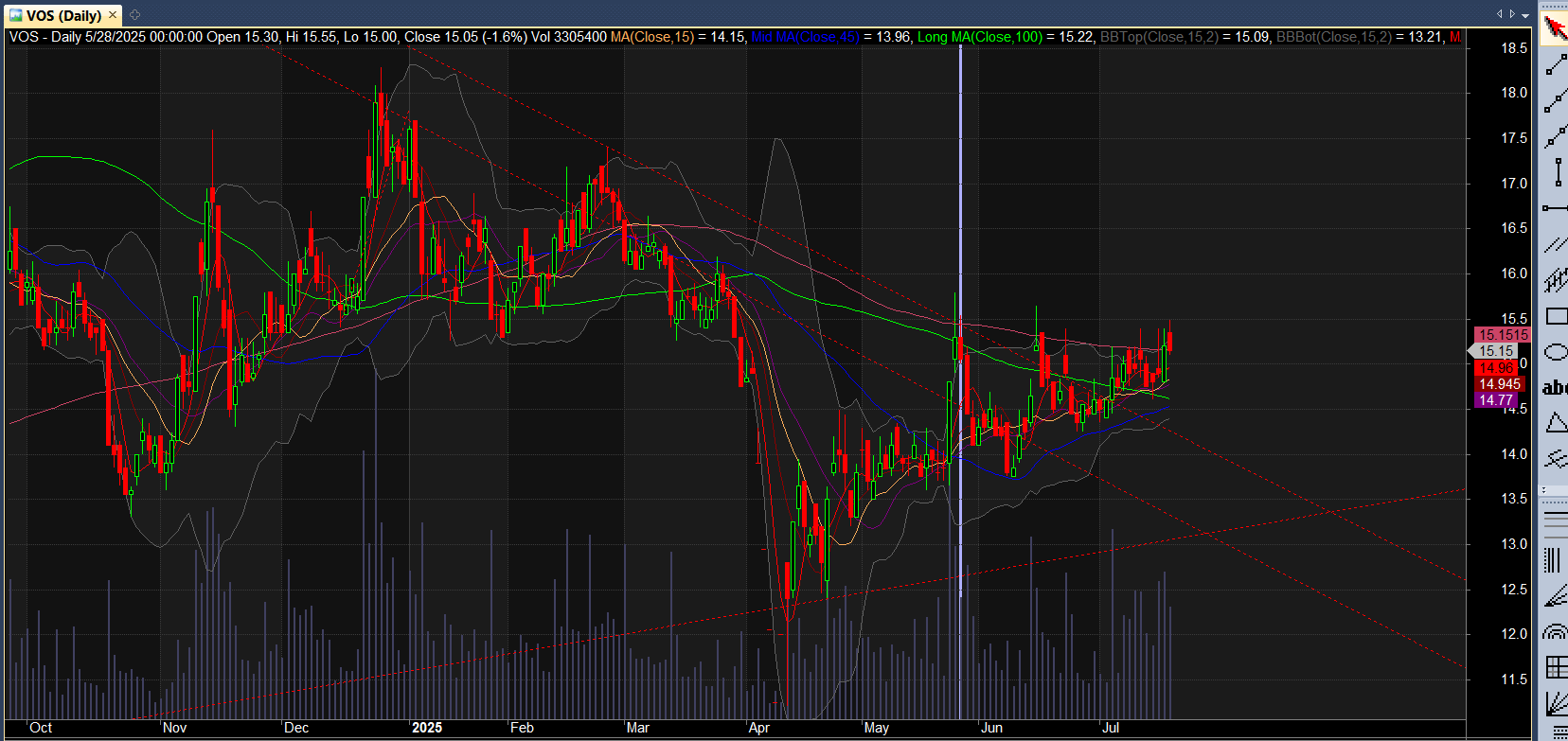
Task: Click the 14.945 dark red price label
Action: coord(1500,384)
